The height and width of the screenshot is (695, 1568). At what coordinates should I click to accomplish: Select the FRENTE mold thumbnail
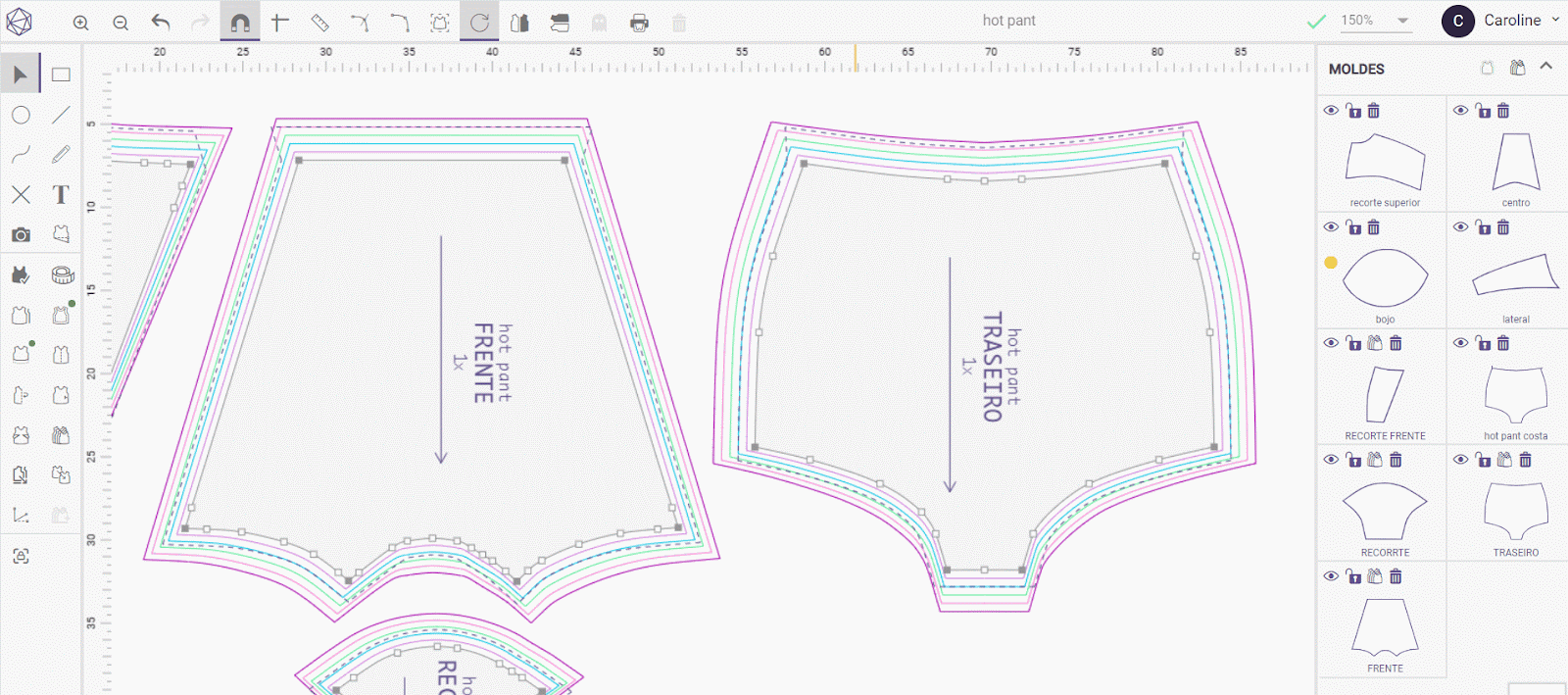click(x=1385, y=627)
